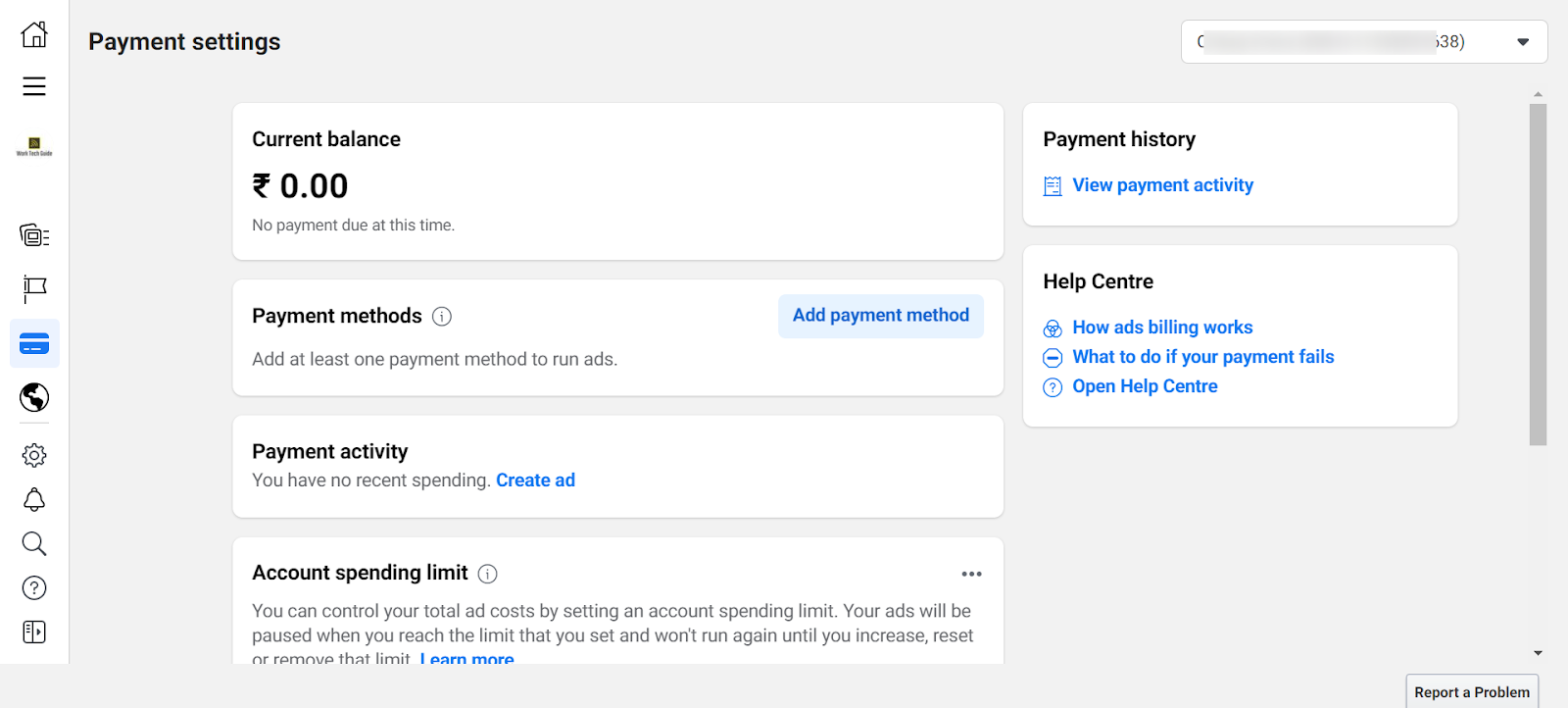Open the How ads billing works link

click(1162, 328)
